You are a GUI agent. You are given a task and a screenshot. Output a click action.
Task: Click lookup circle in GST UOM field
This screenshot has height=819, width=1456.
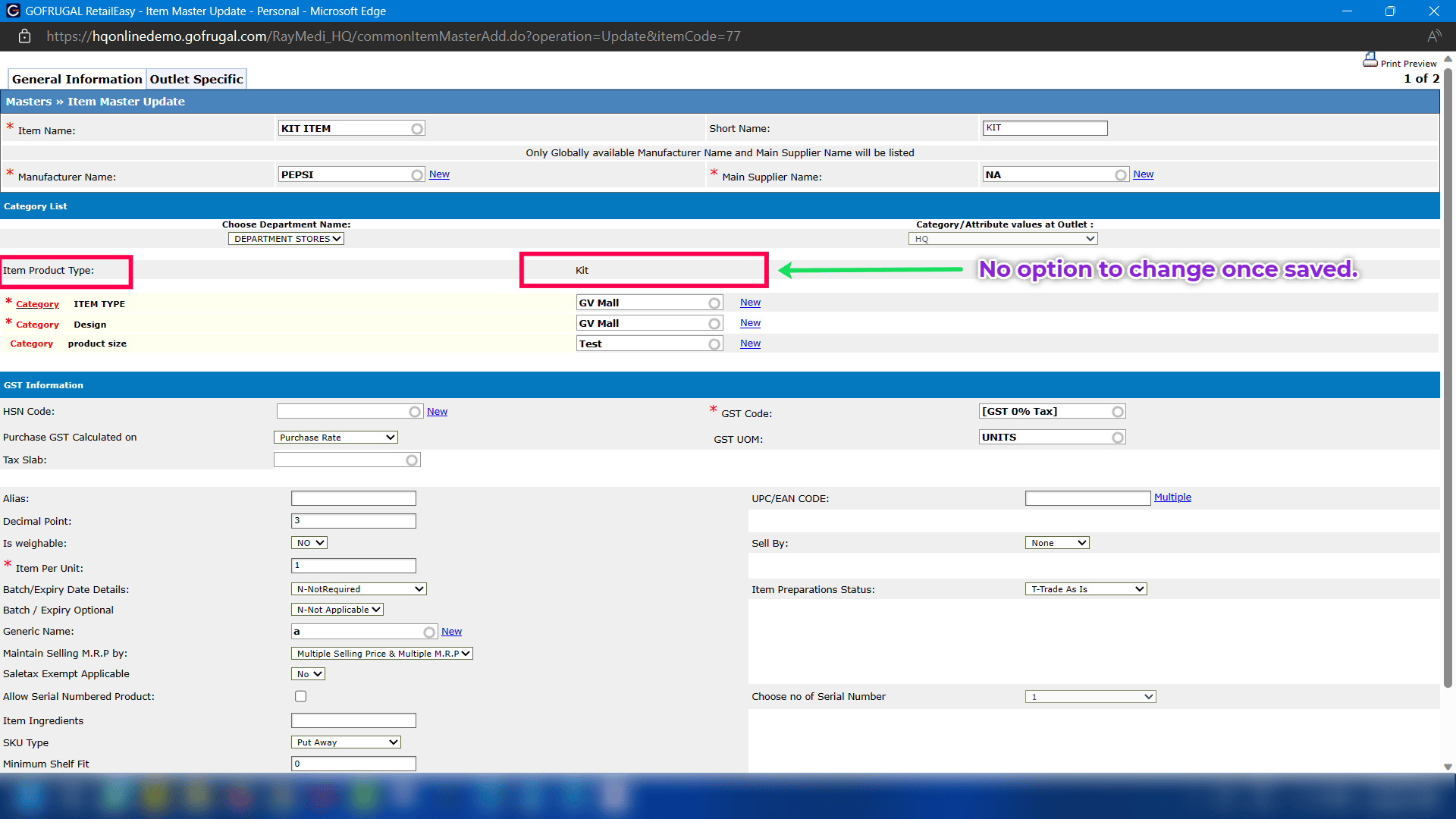point(1118,438)
